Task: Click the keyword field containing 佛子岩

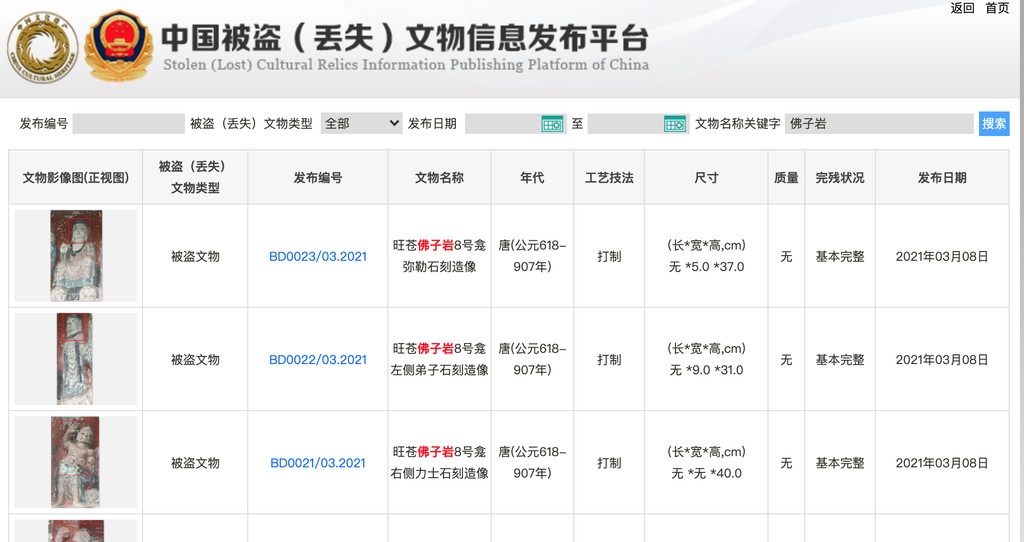Action: tap(878, 124)
